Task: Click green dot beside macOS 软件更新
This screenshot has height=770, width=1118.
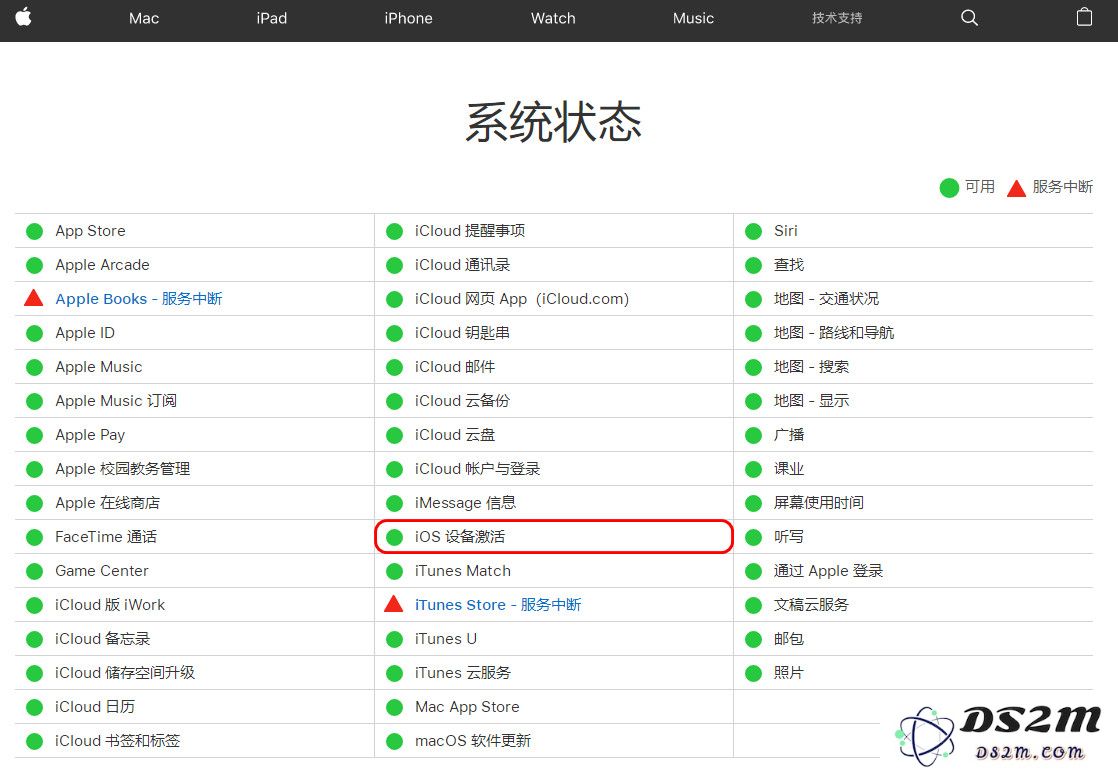Action: [394, 741]
